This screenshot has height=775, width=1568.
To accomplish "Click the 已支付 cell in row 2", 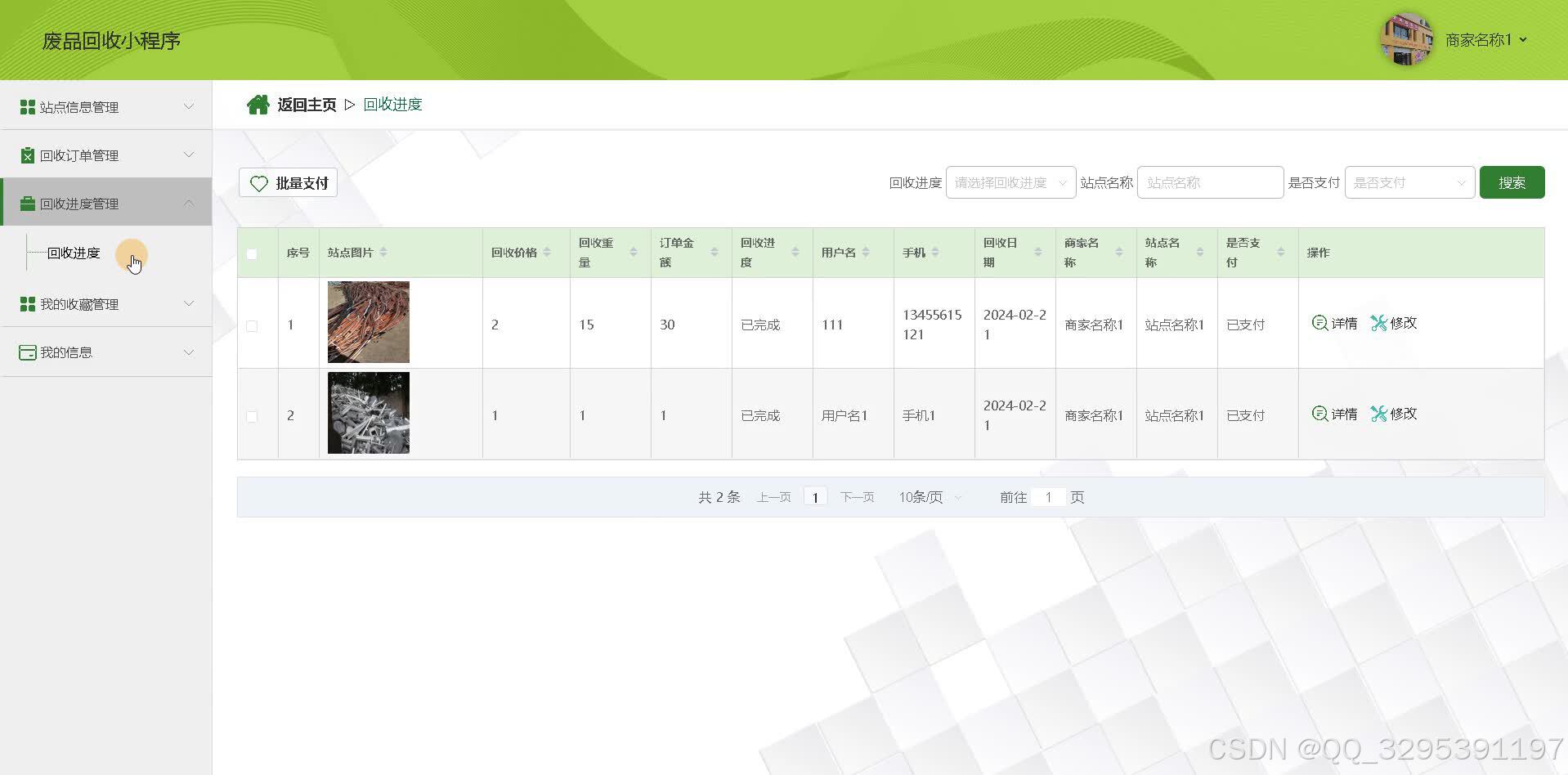I will point(1246,416).
